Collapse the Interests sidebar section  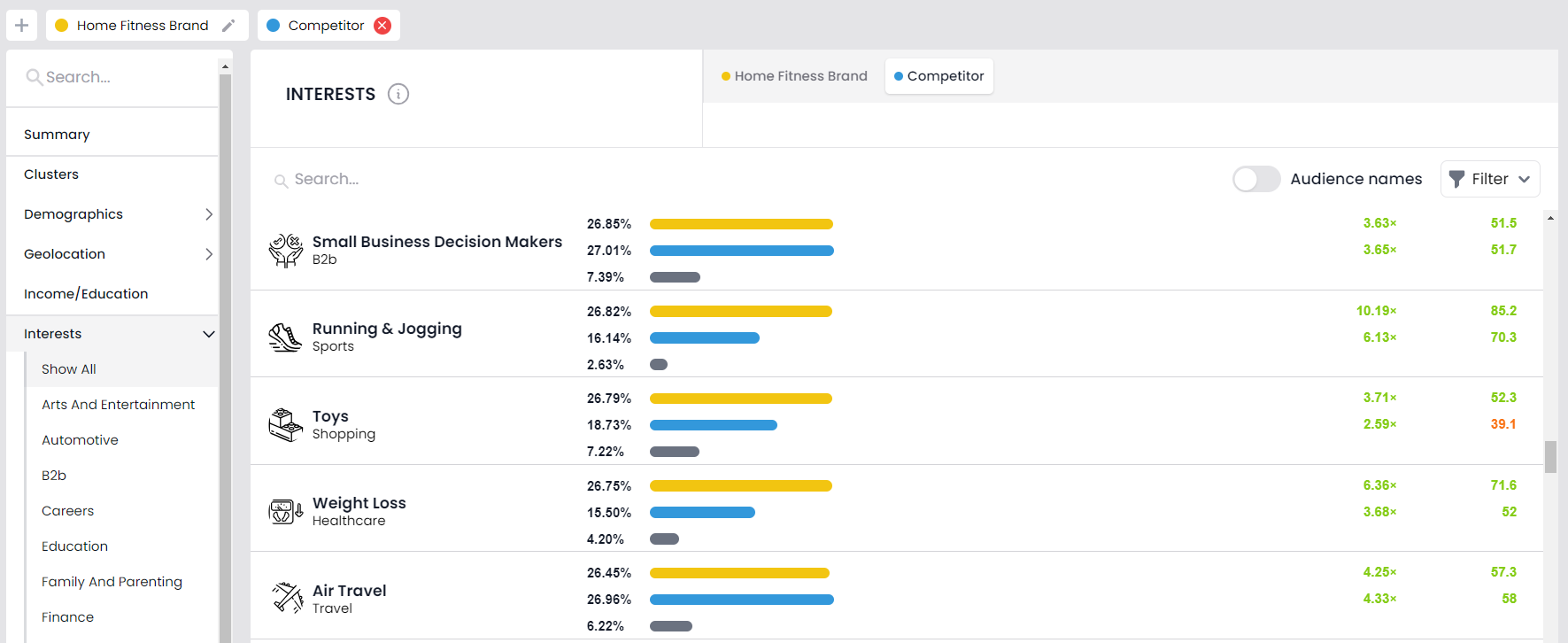point(208,334)
